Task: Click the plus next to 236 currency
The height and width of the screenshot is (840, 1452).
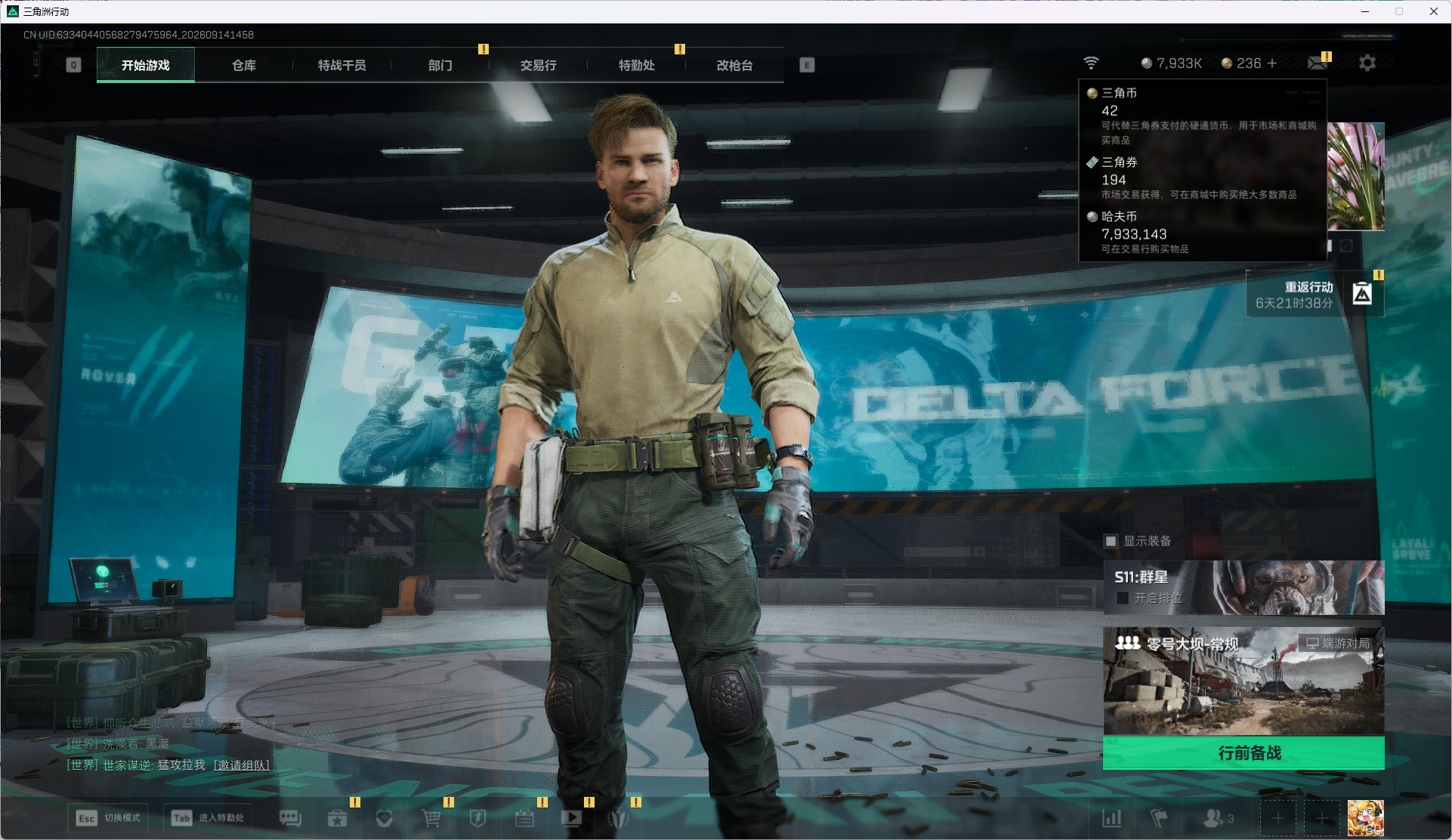Action: coord(1272,63)
